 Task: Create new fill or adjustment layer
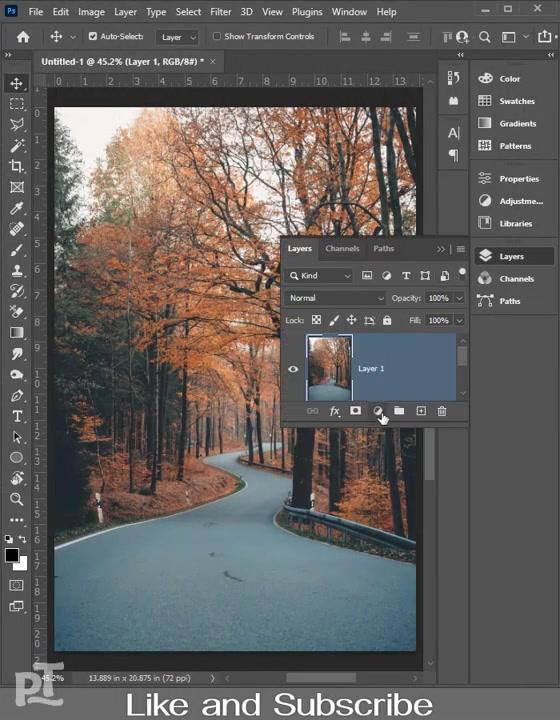(x=377, y=411)
